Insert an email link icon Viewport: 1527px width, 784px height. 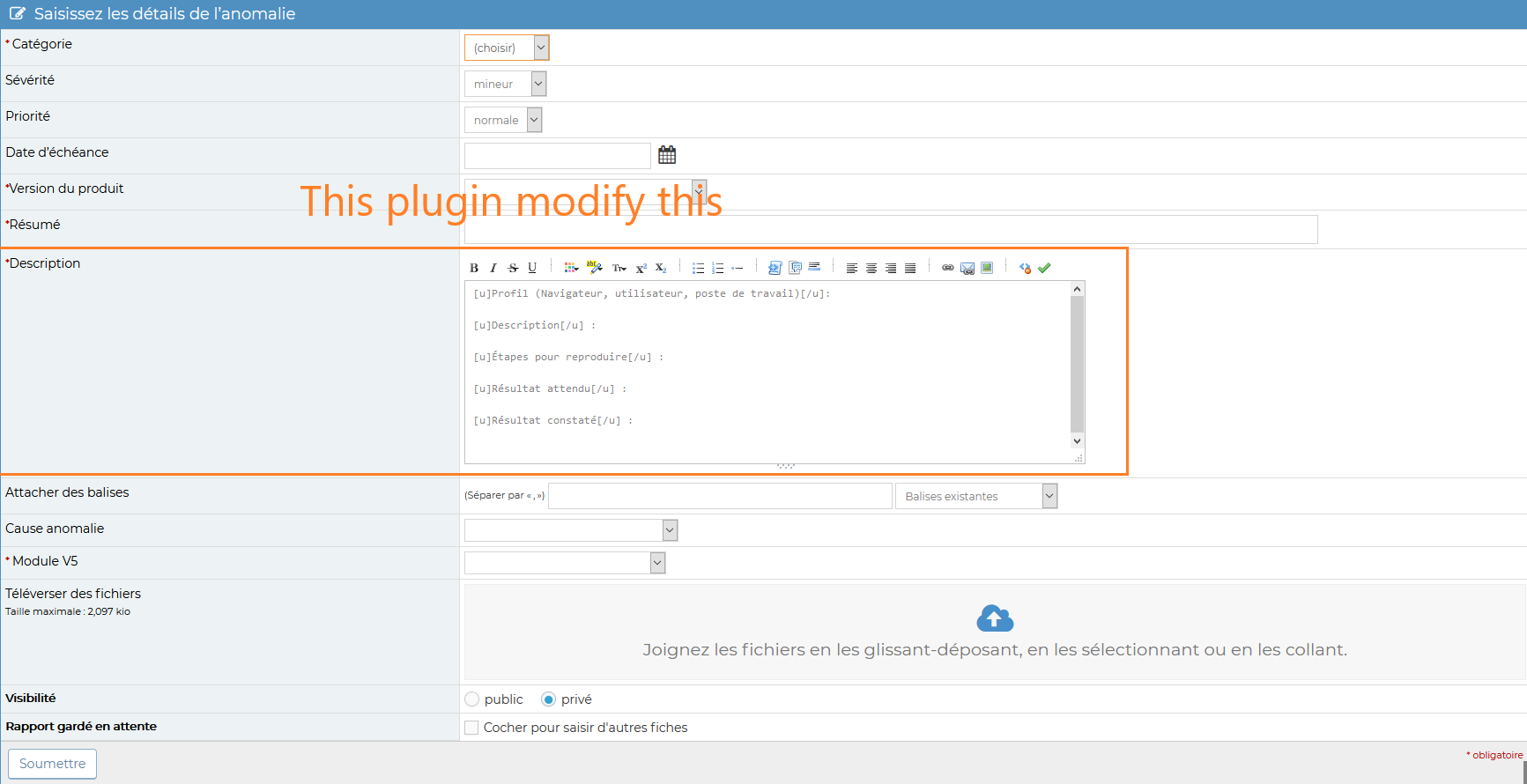967,268
